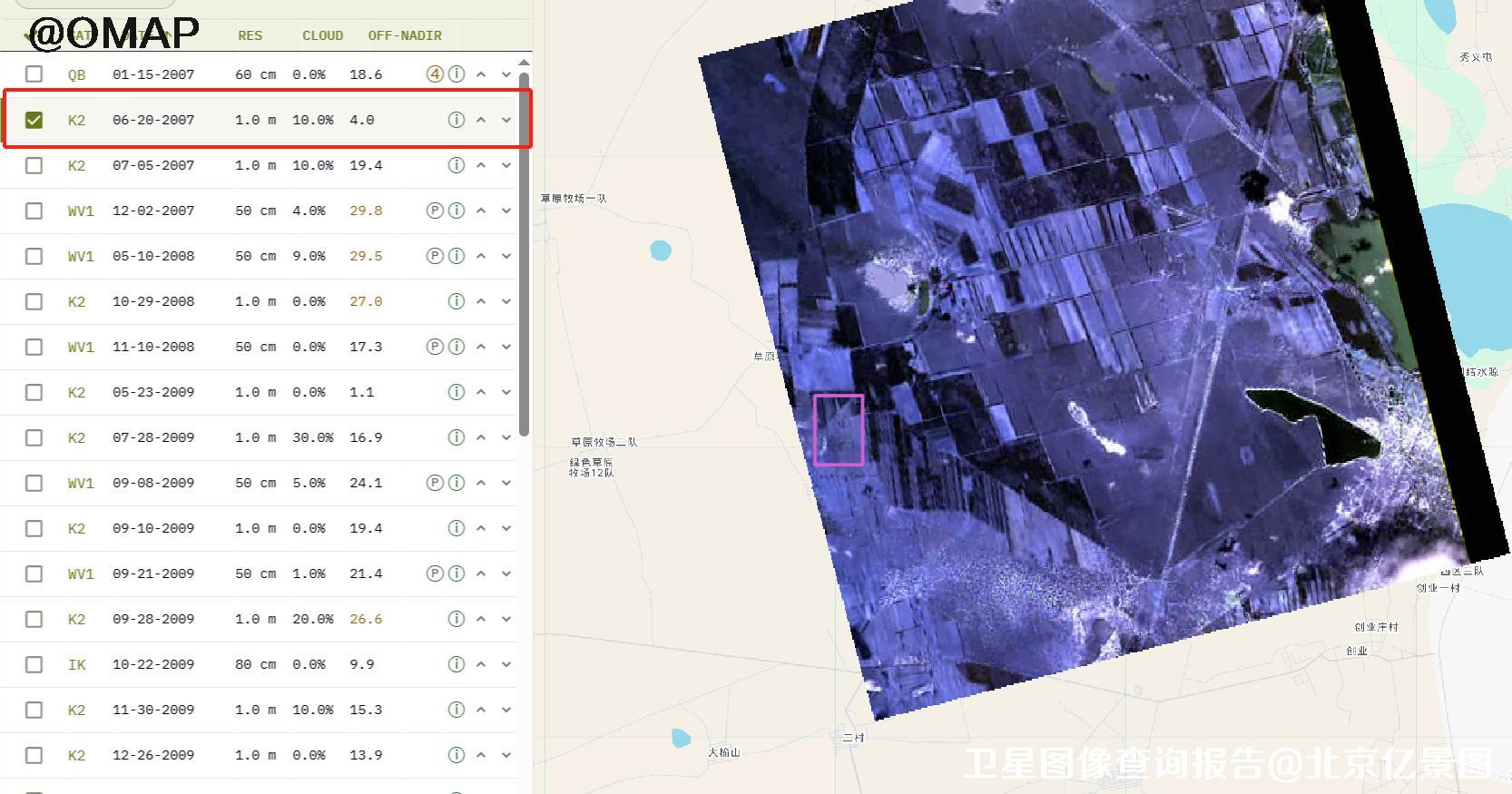Sort list by CLOUD column header
This screenshot has width=1512, height=794.
tap(322, 35)
